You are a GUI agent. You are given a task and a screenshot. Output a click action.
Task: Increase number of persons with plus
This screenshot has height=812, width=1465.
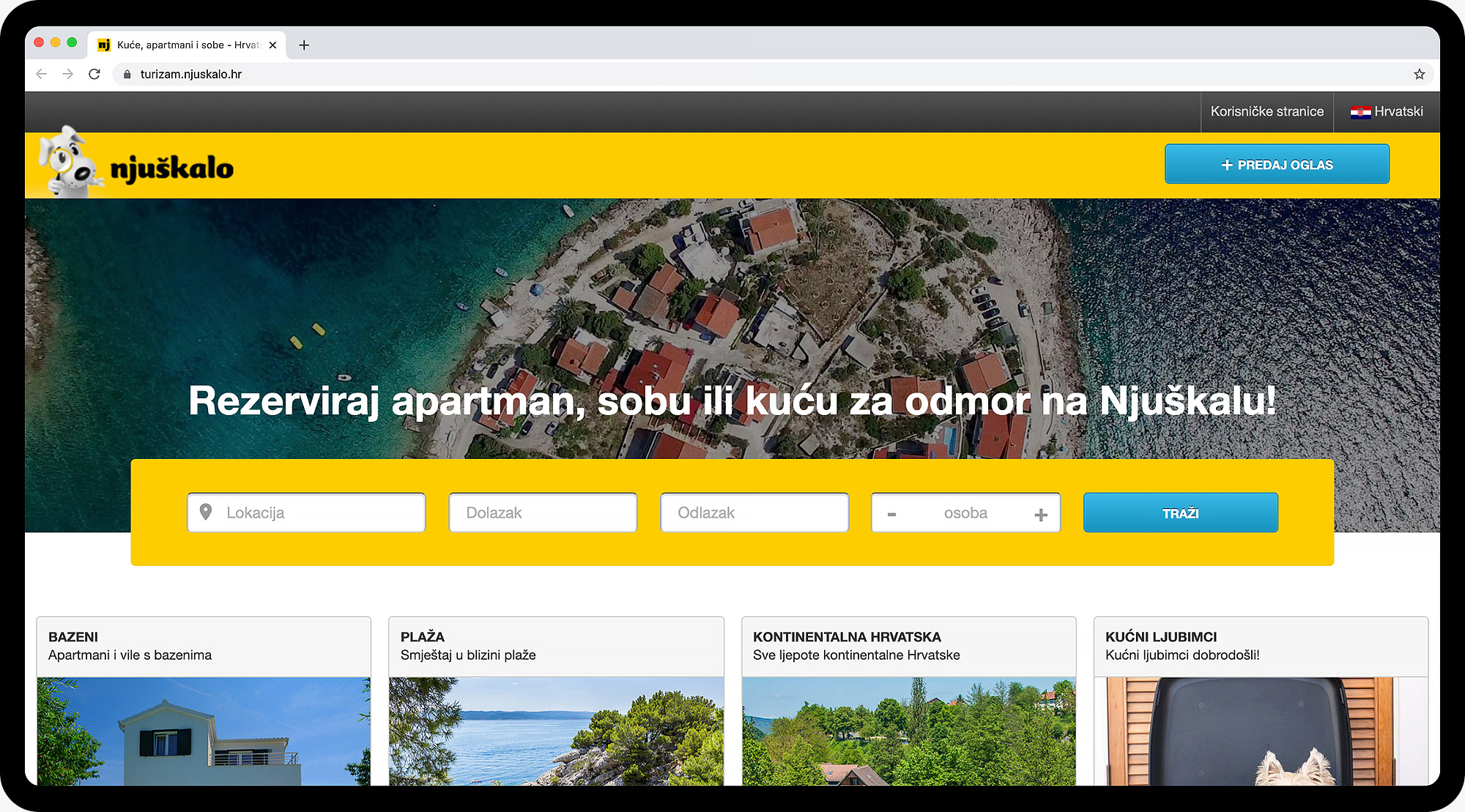1040,514
